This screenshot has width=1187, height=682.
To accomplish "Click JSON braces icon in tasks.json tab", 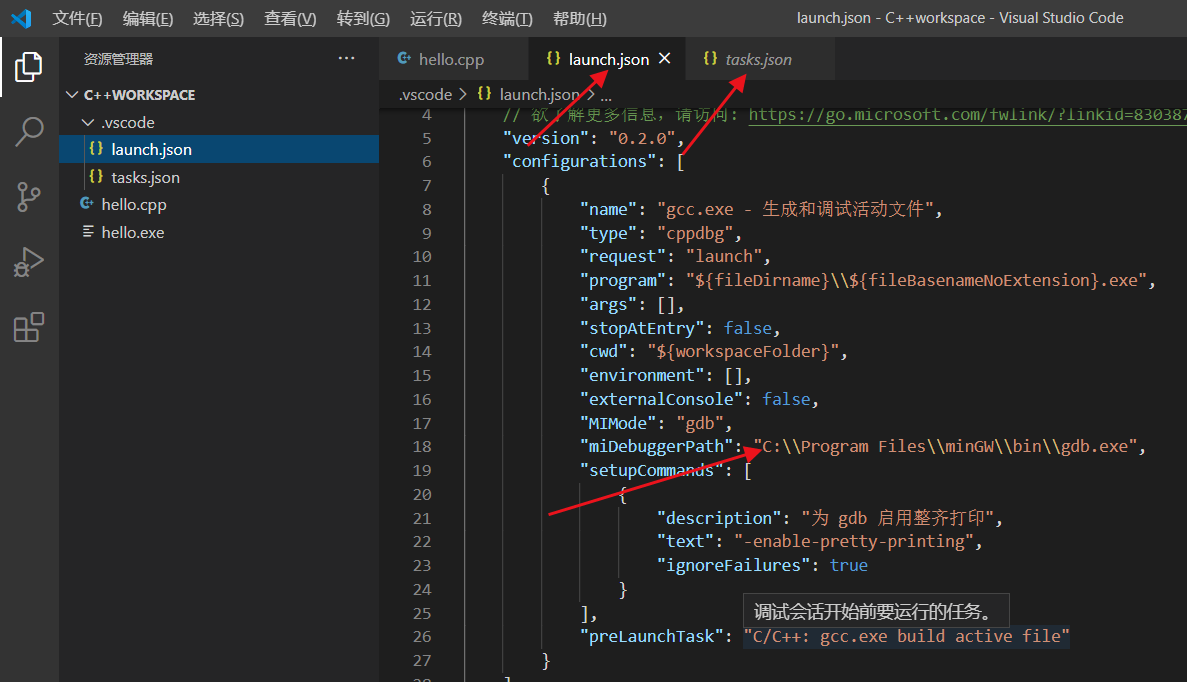I will click(710, 58).
